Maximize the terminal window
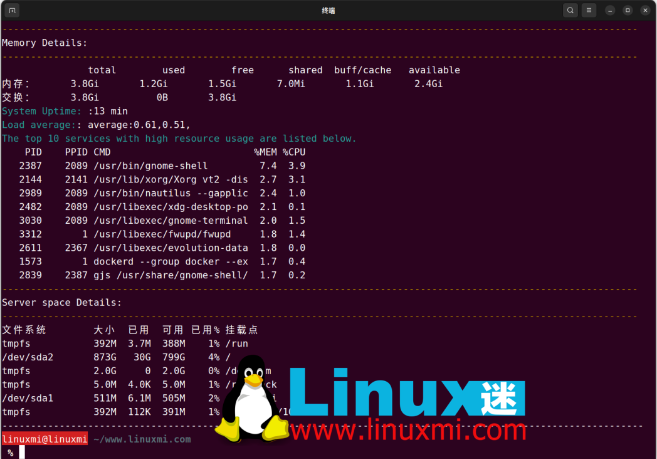The image size is (657, 459). [x=628, y=10]
